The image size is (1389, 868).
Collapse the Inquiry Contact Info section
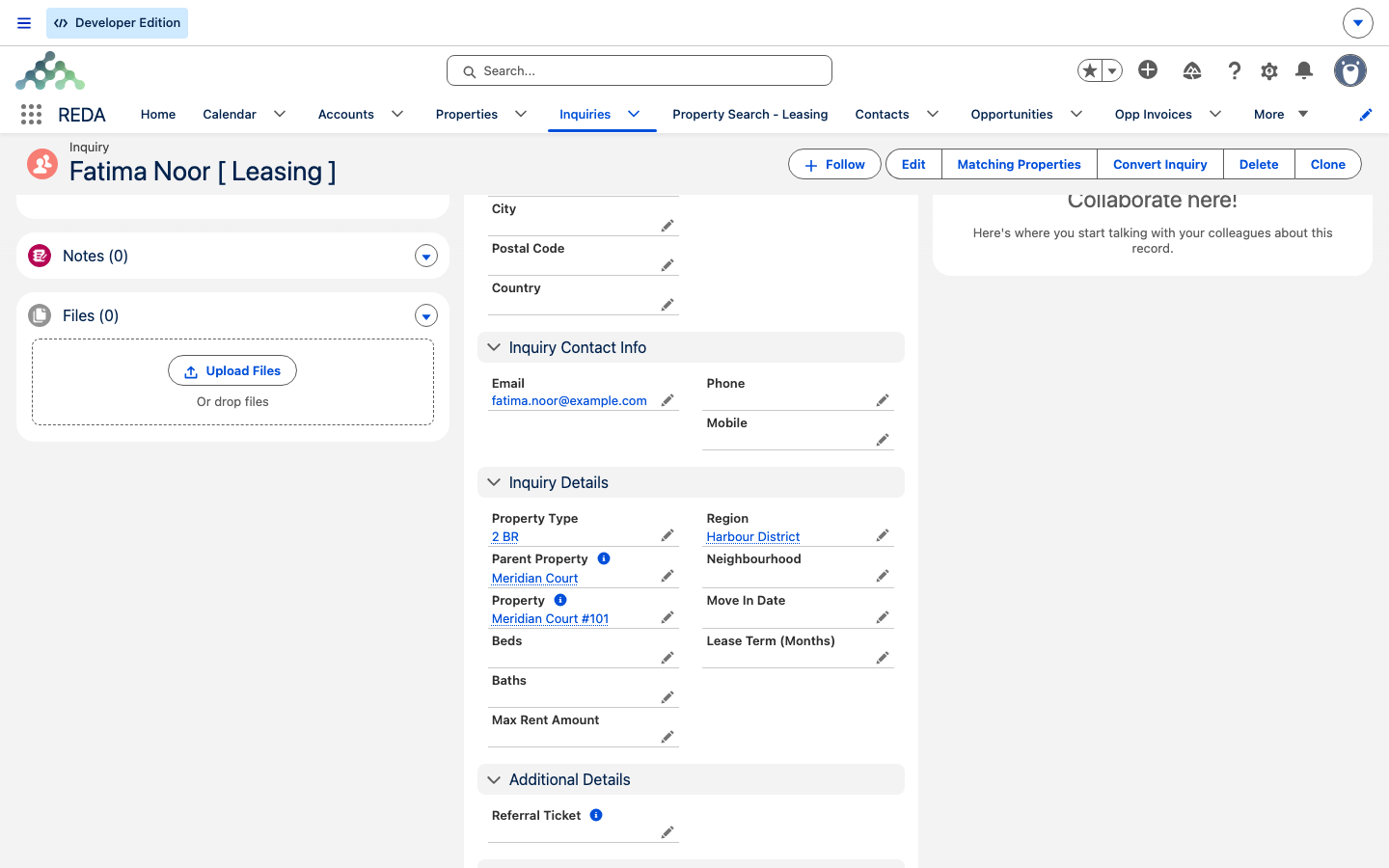coord(494,347)
